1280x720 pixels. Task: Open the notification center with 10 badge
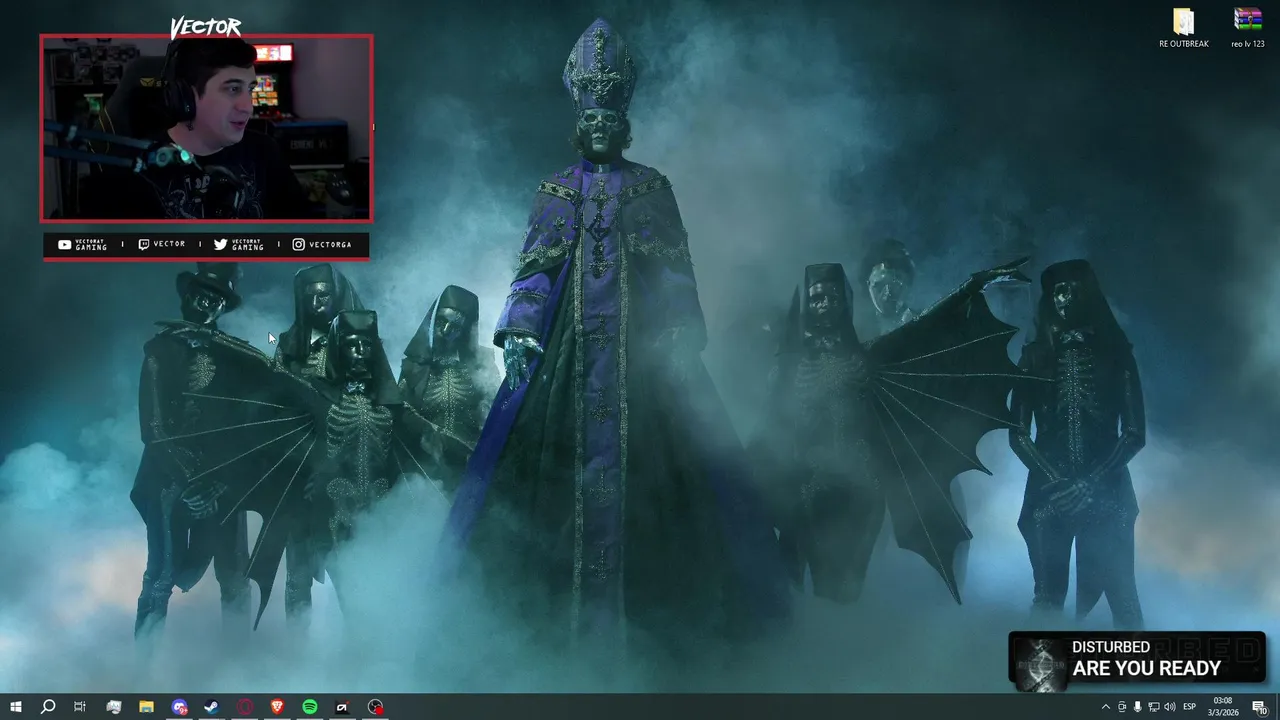click(1260, 707)
